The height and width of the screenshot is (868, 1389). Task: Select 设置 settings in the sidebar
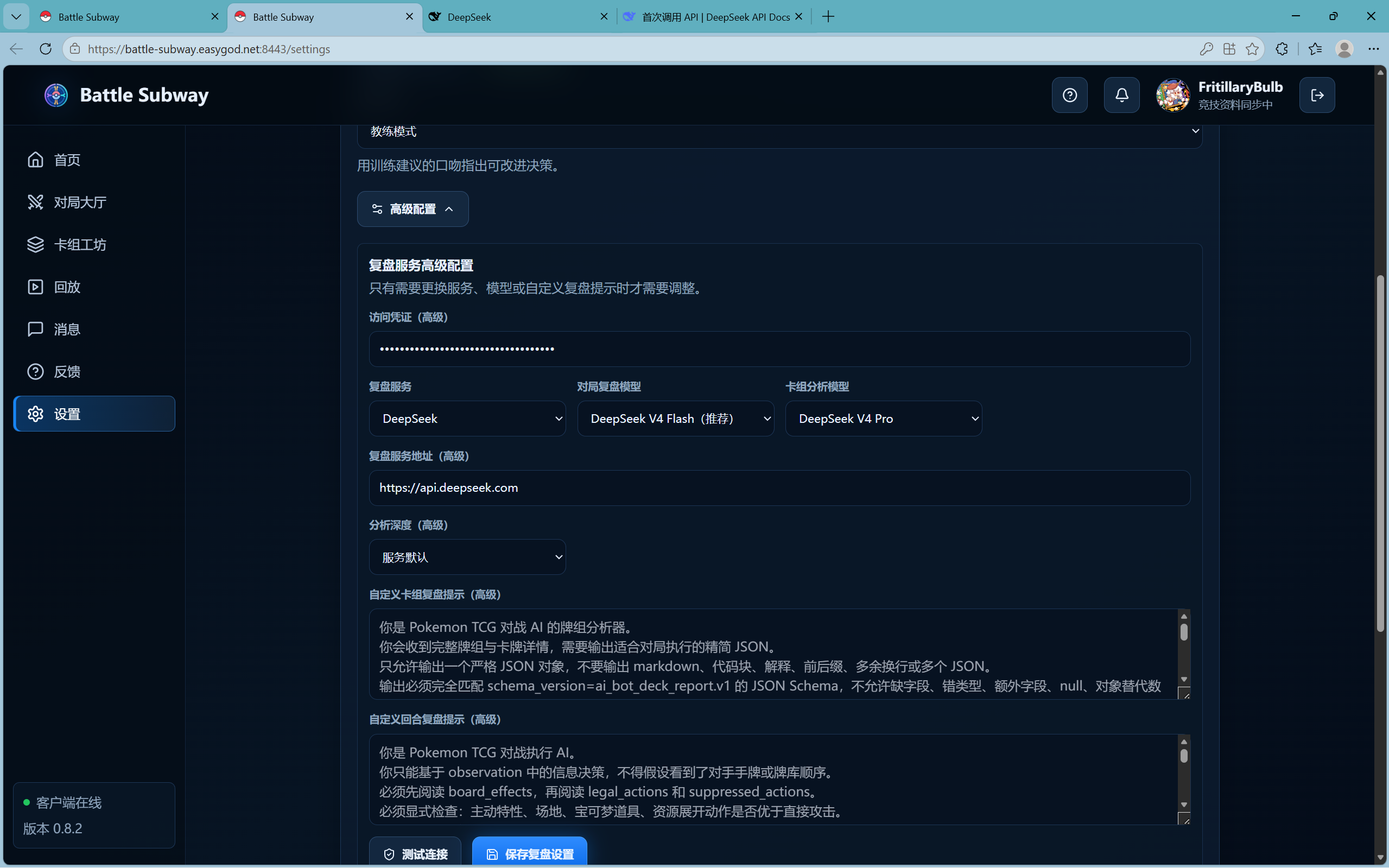(x=94, y=414)
